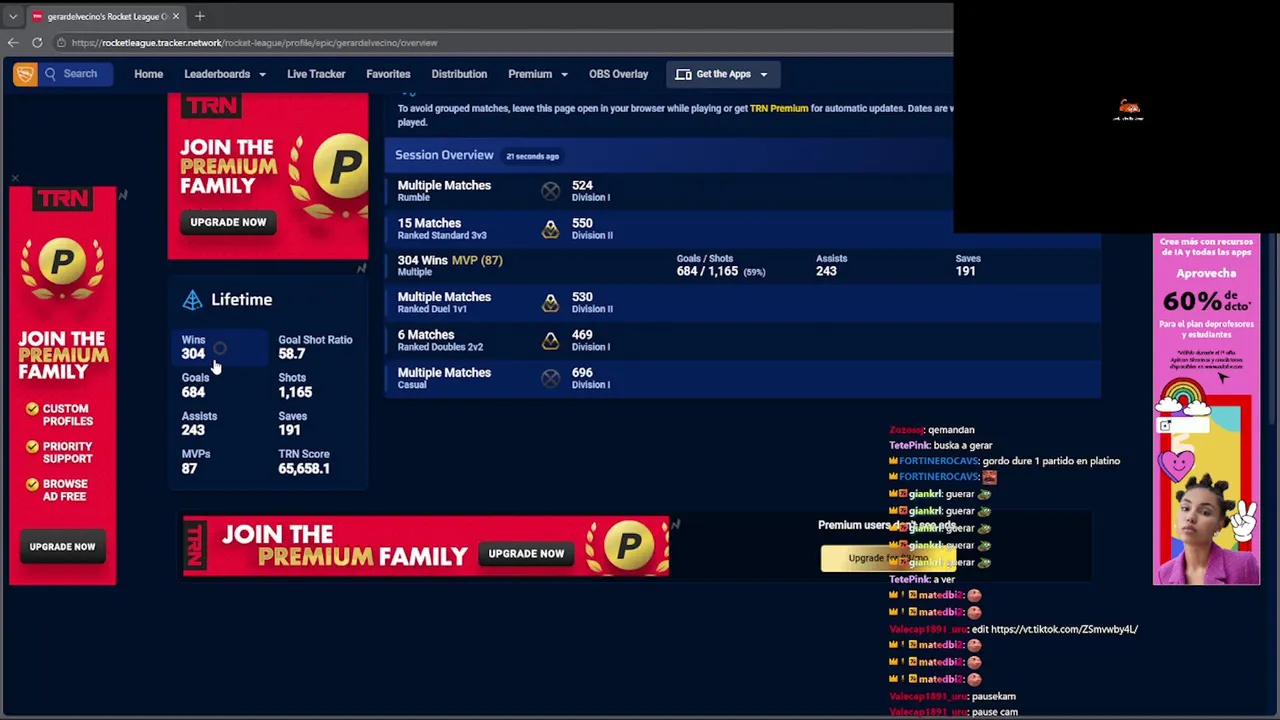Open the browser tab list dropdown
Viewport: 1280px width, 720px height.
tap(13, 16)
